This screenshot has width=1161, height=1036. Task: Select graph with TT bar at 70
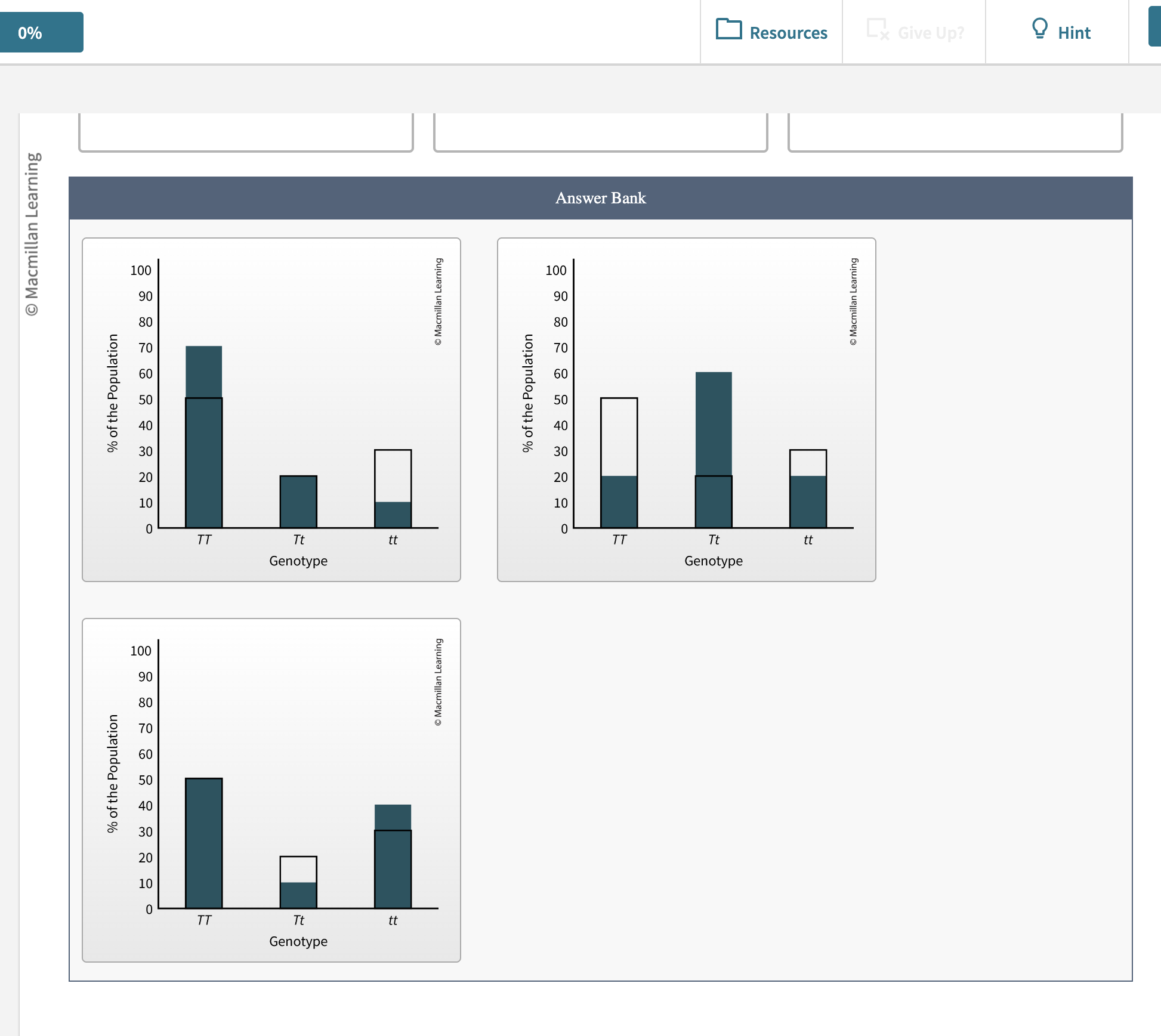click(x=271, y=409)
